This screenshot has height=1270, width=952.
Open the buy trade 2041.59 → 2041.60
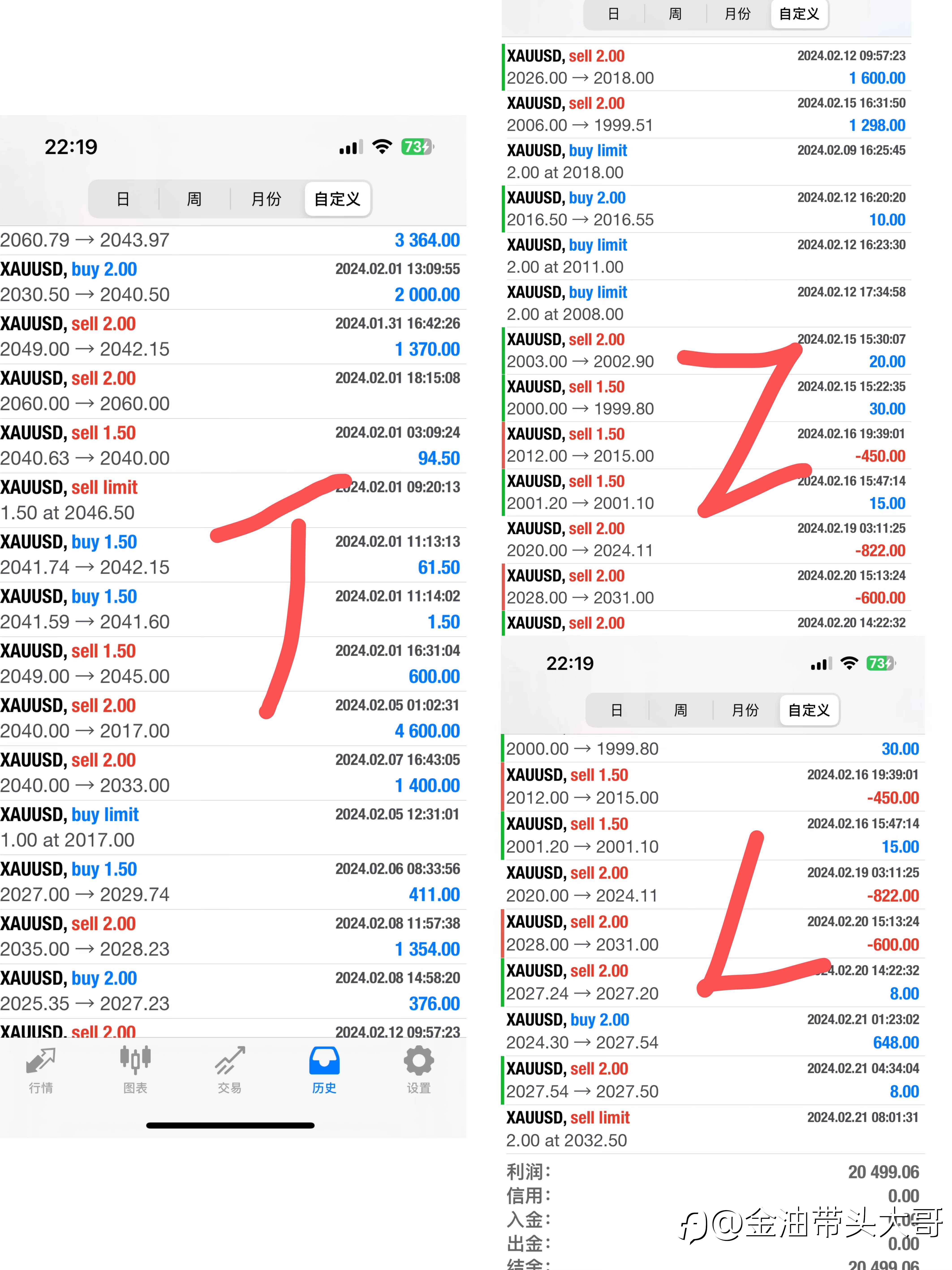coord(233,609)
